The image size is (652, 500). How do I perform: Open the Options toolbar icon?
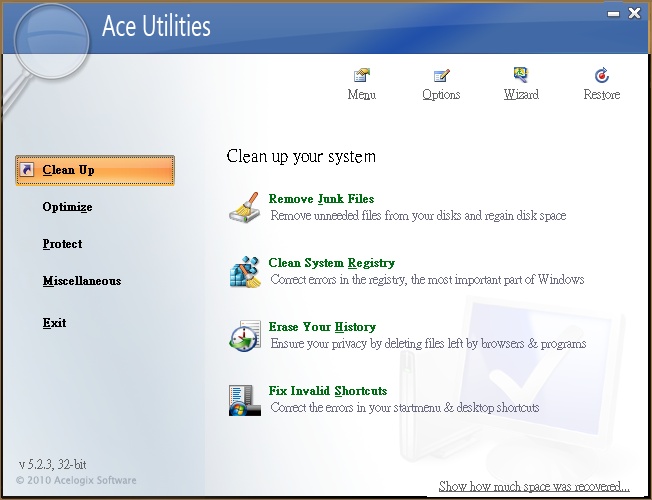(441, 75)
